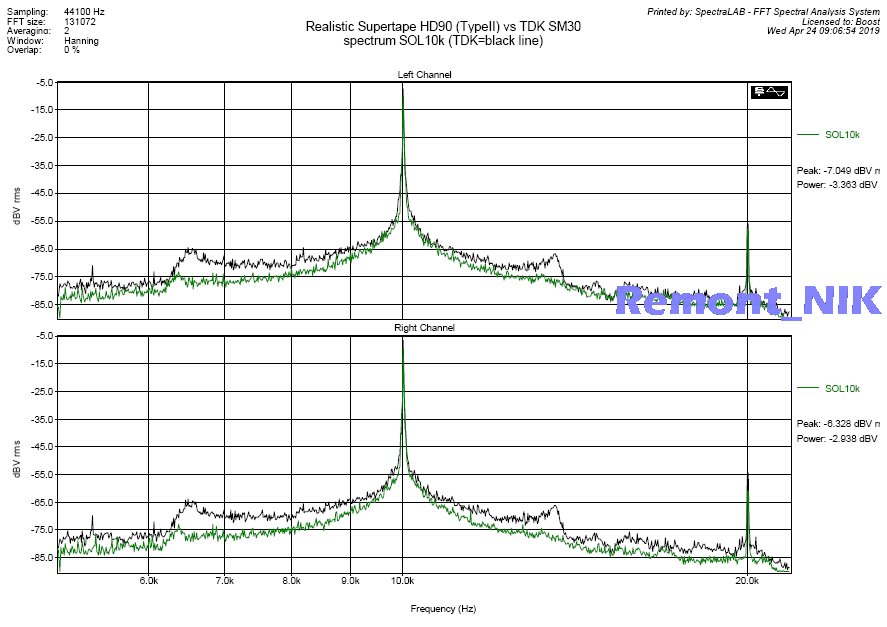
Task: Click the Wed Apr 24 2019 timestamp
Action: point(822,31)
